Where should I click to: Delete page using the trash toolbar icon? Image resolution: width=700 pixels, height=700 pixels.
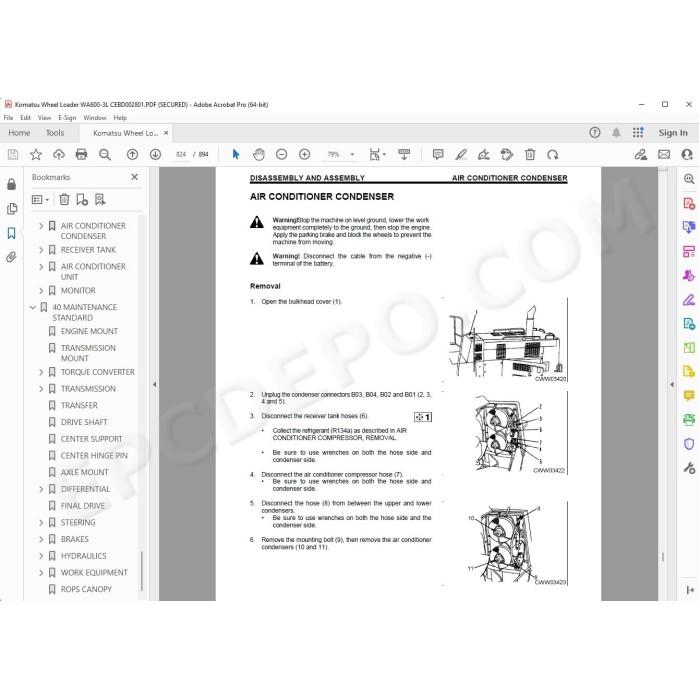(530, 154)
